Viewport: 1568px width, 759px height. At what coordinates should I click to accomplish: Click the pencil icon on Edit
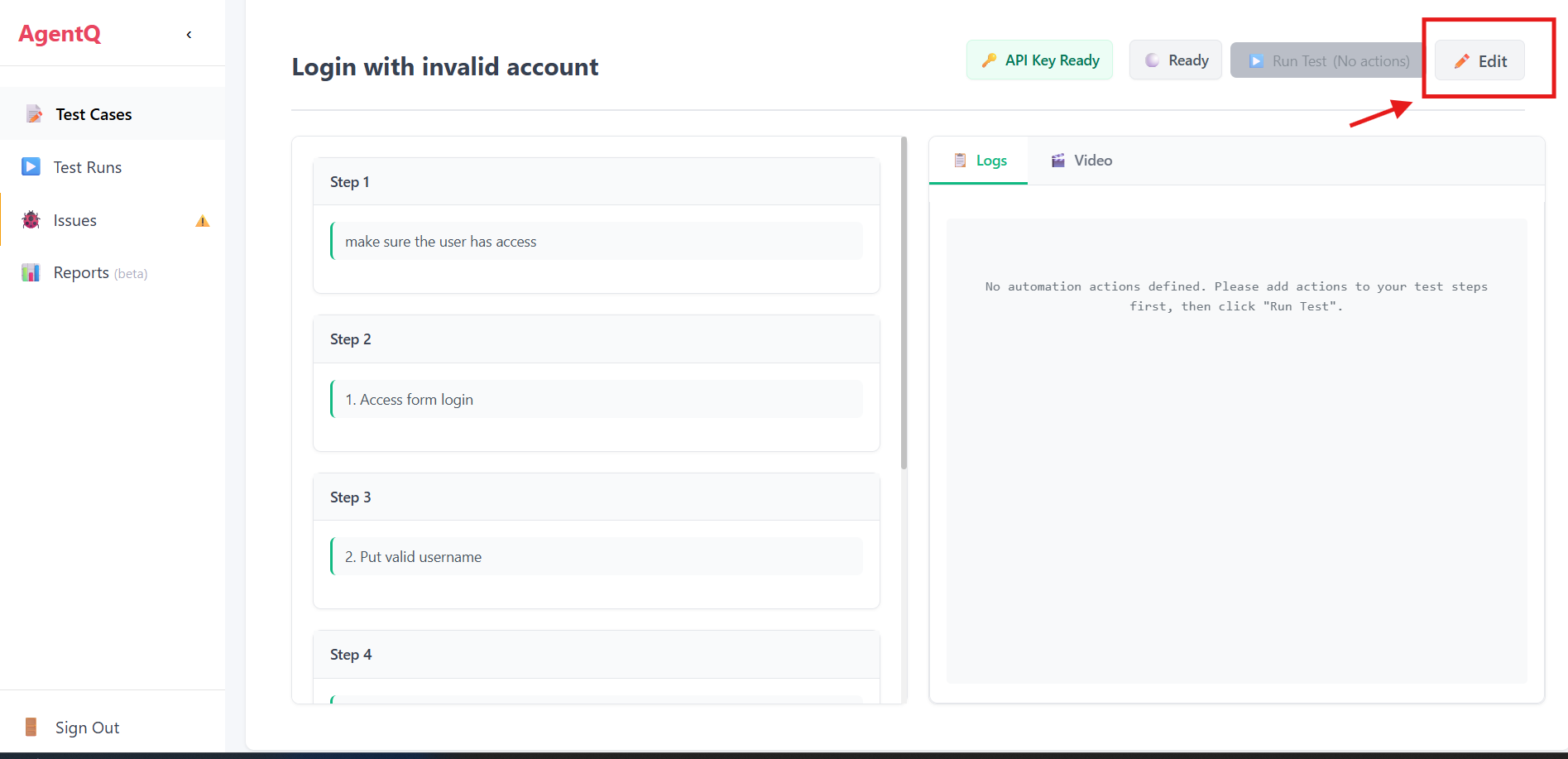1462,61
